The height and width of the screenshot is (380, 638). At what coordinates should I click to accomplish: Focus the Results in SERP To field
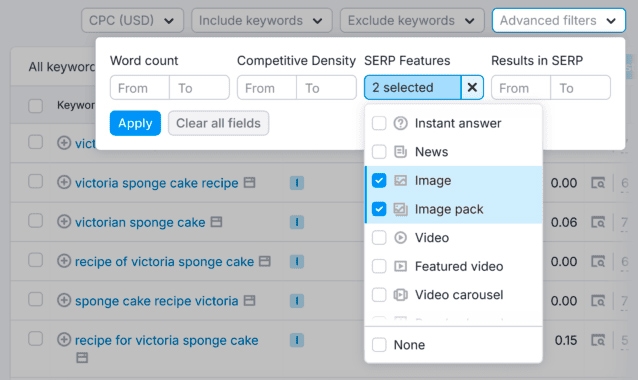tap(581, 87)
